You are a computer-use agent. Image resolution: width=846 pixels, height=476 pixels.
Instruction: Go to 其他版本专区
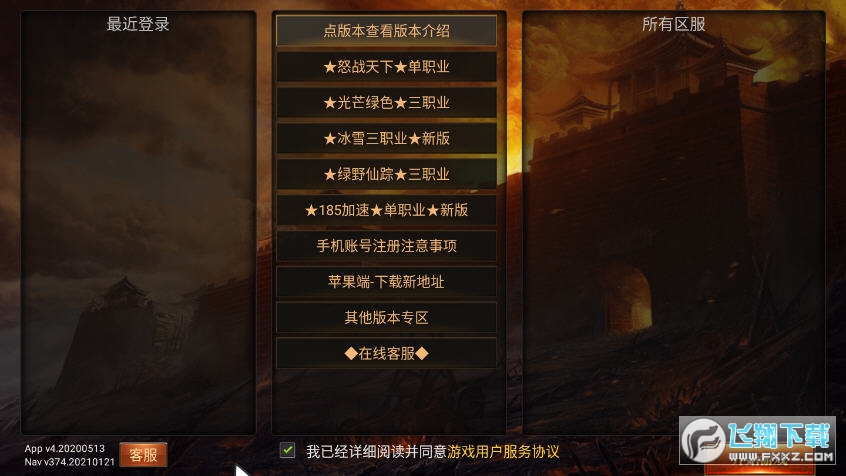tap(386, 317)
